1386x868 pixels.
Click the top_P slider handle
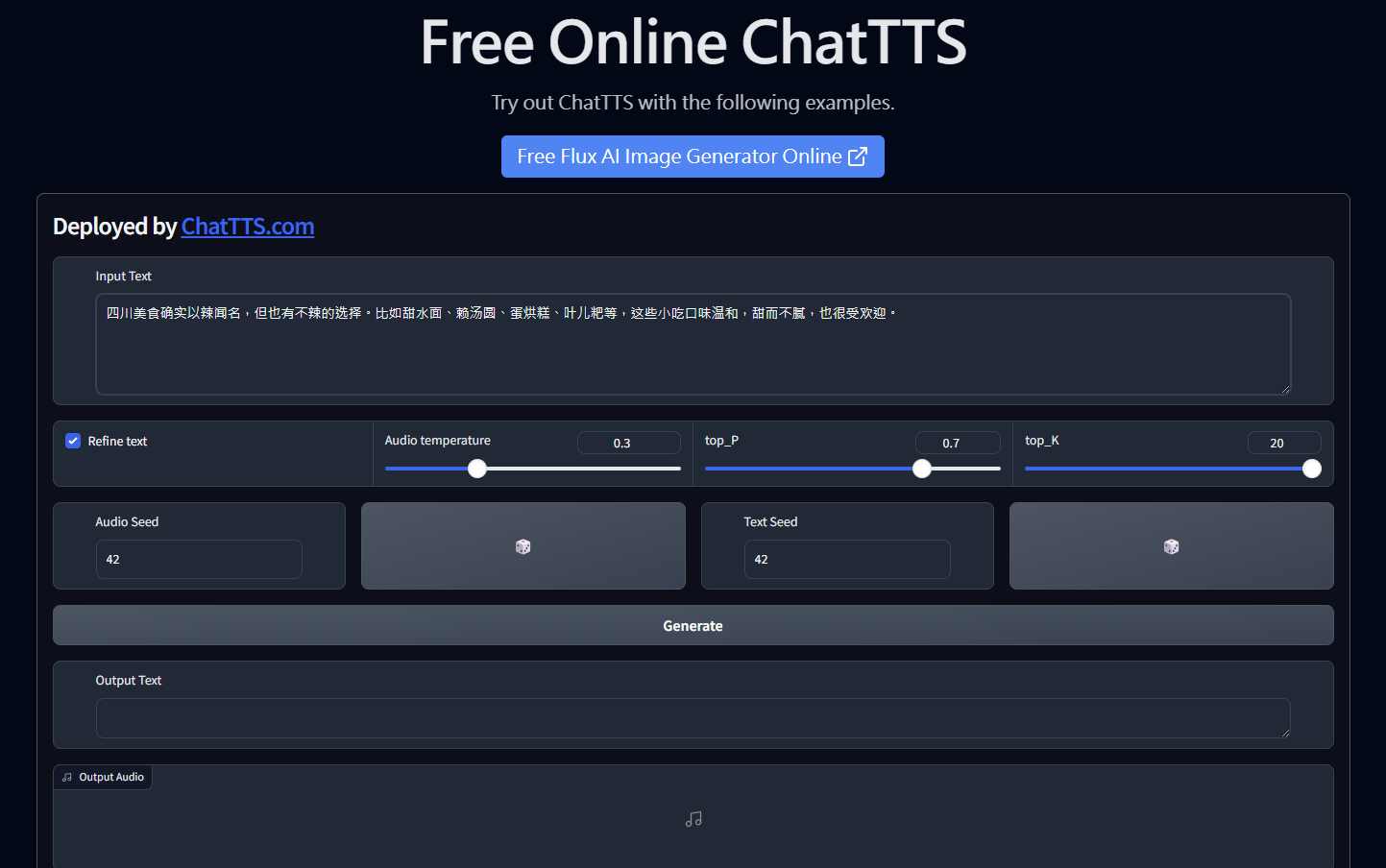[922, 469]
